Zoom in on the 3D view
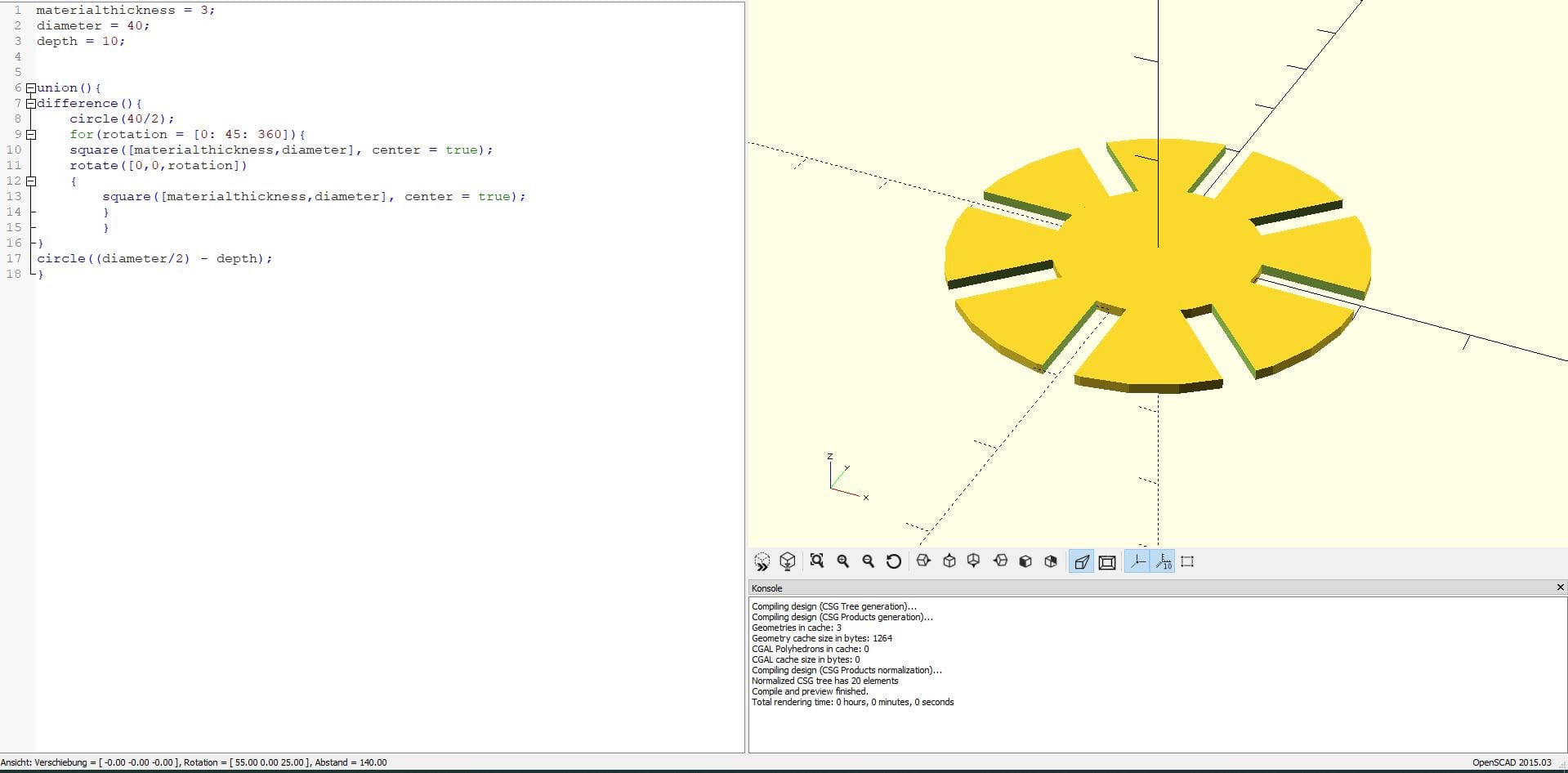Screen dimensions: 1568x773 coord(842,561)
